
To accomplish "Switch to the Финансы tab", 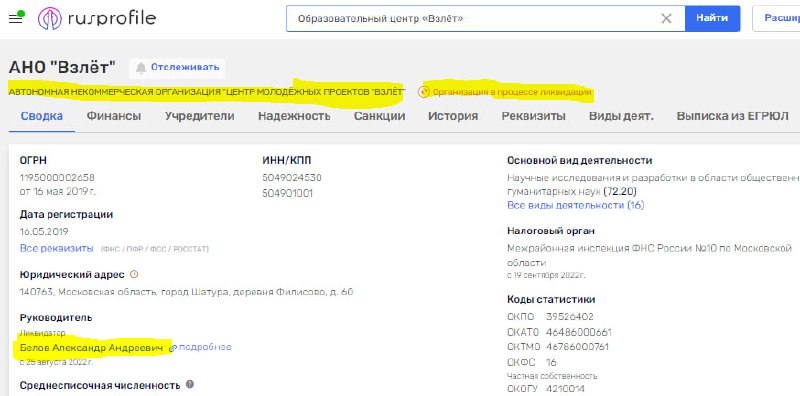I will 114,116.
